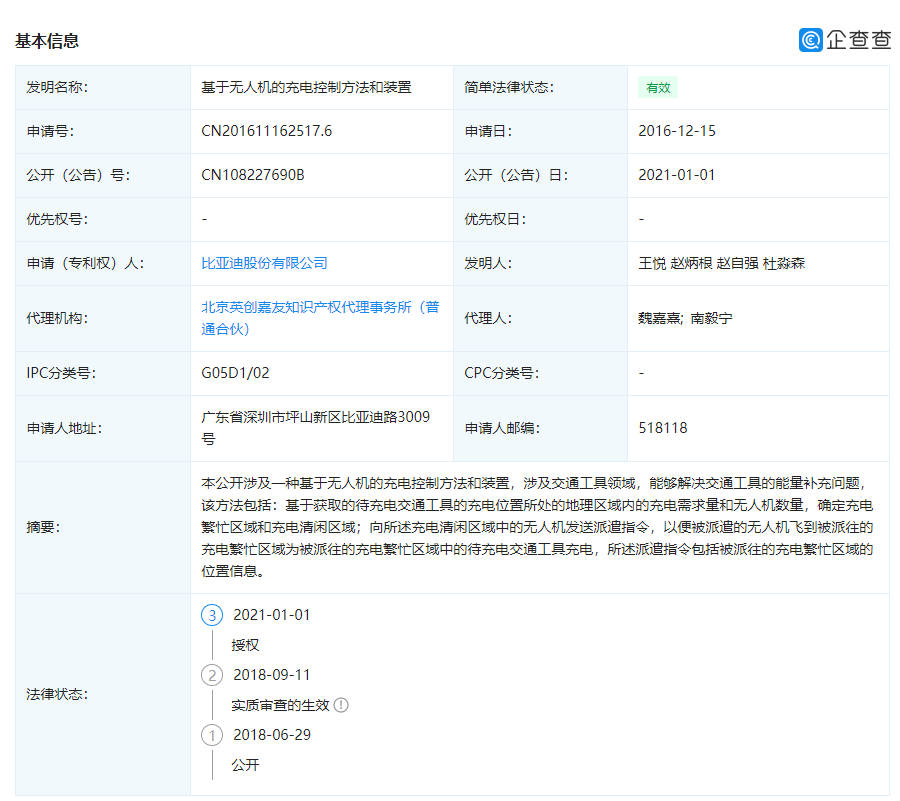Click the 发明名称 row label
The height and width of the screenshot is (801, 900).
(x=60, y=87)
